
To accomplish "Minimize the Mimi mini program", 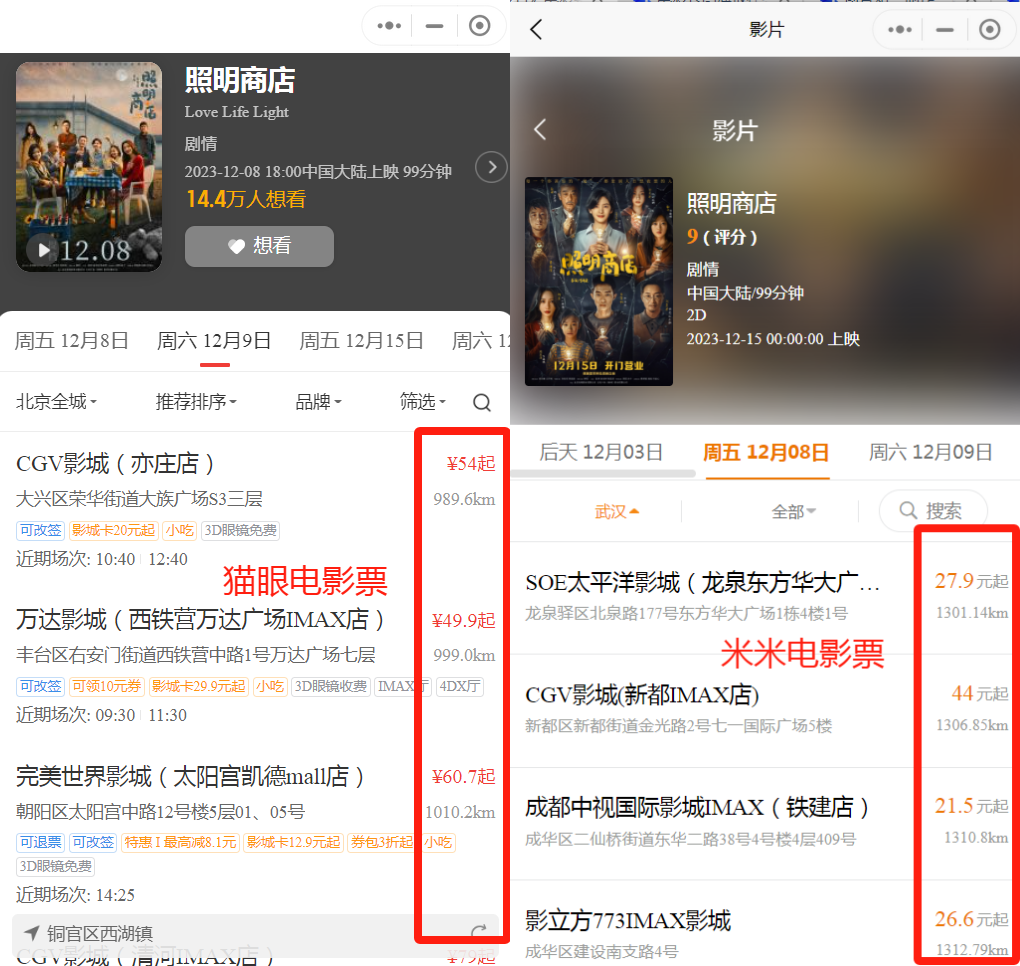I will click(945, 29).
